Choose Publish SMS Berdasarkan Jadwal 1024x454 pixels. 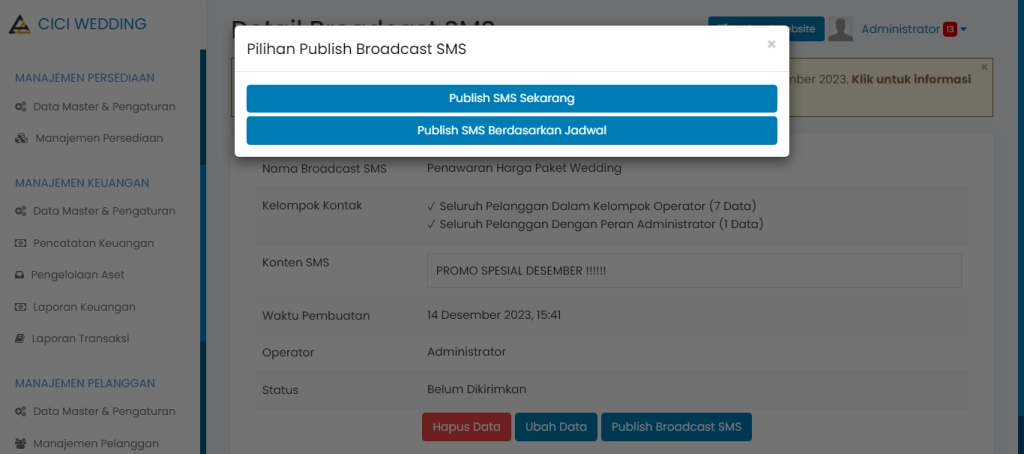coord(511,131)
